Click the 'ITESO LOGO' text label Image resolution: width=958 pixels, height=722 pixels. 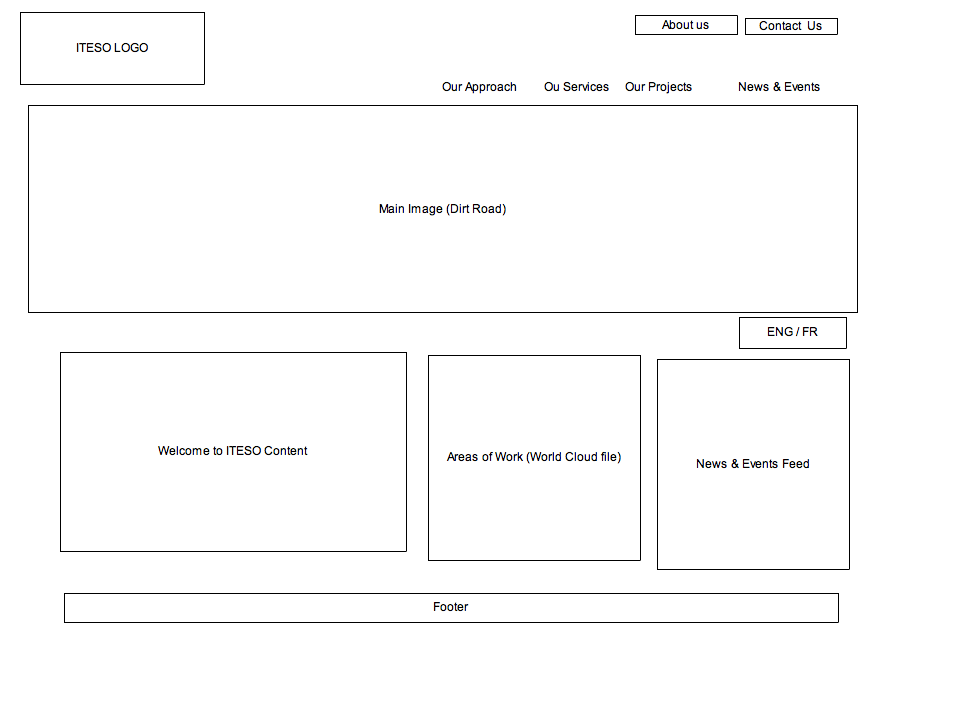(112, 48)
